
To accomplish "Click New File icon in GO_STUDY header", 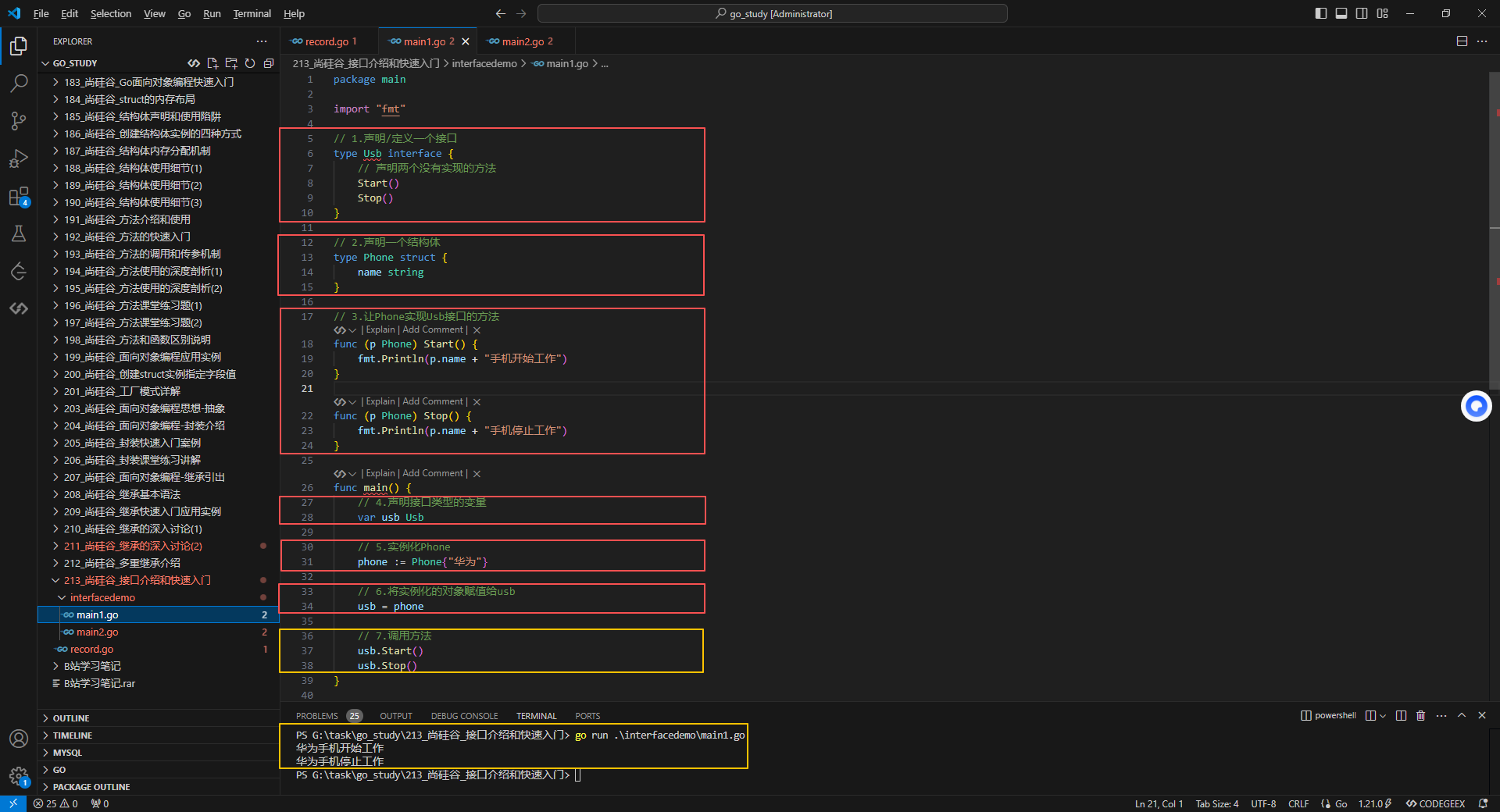I will [x=212, y=63].
